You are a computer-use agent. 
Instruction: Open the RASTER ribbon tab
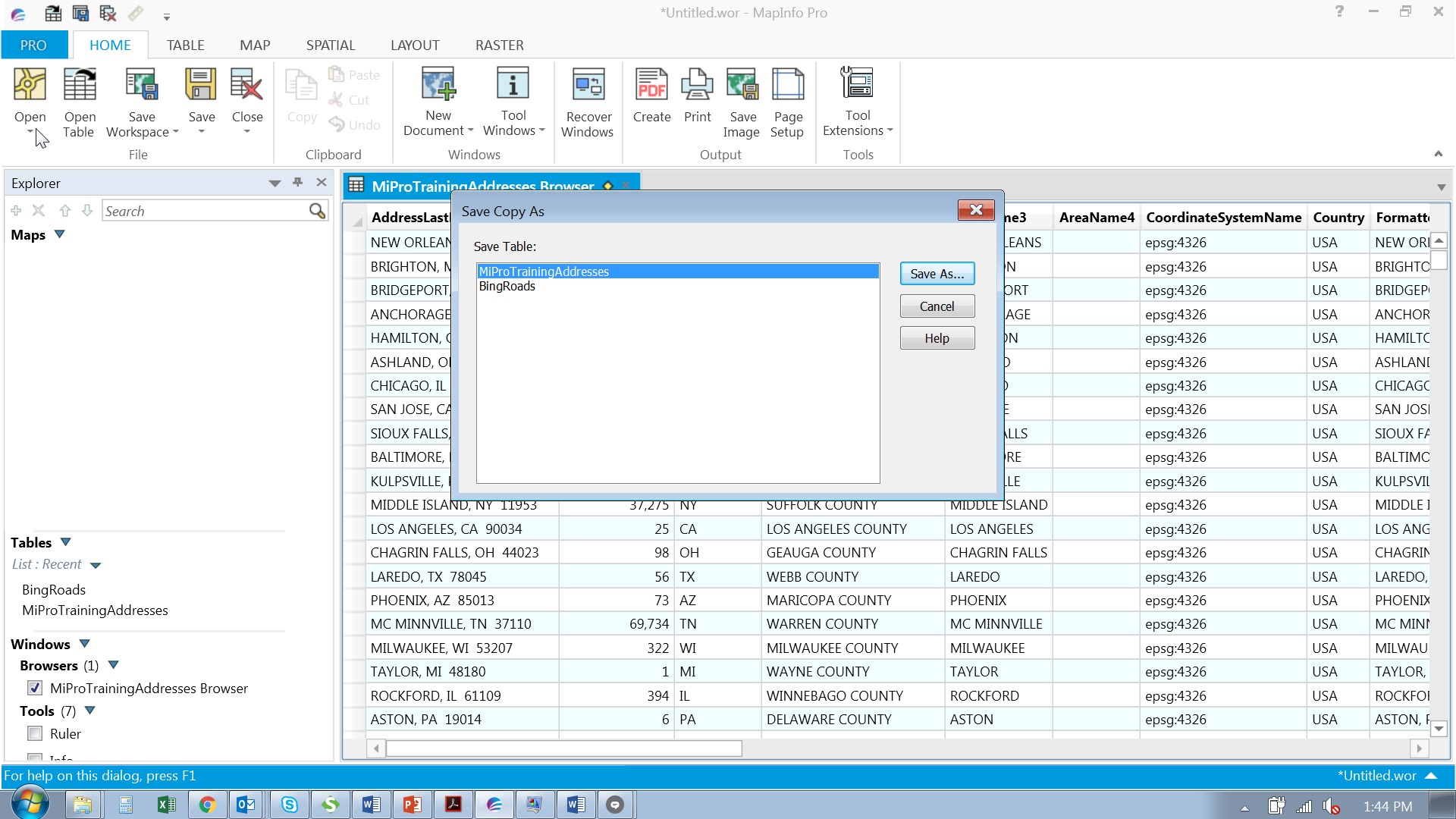(x=499, y=45)
